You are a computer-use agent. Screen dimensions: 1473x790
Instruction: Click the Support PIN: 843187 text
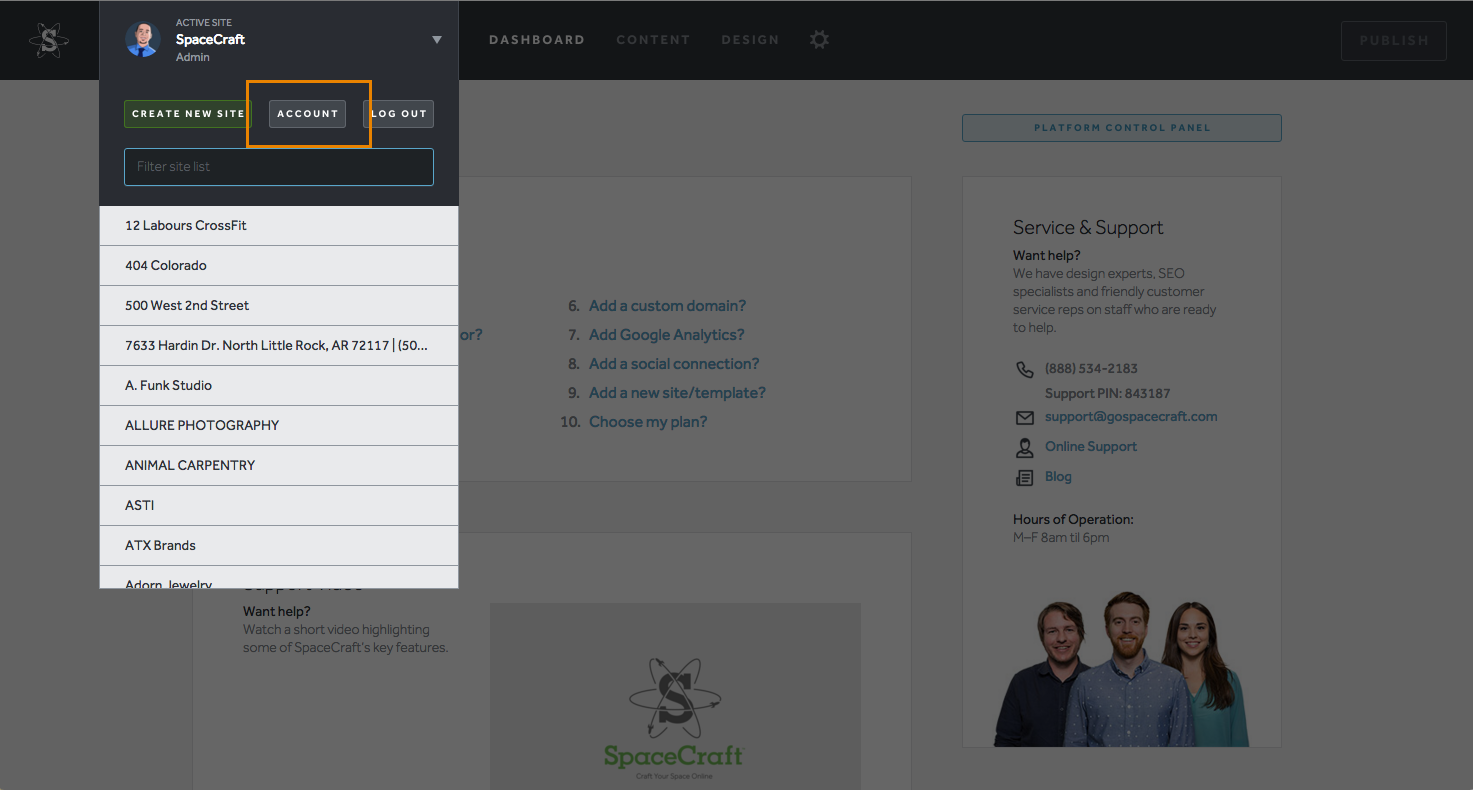(1107, 394)
